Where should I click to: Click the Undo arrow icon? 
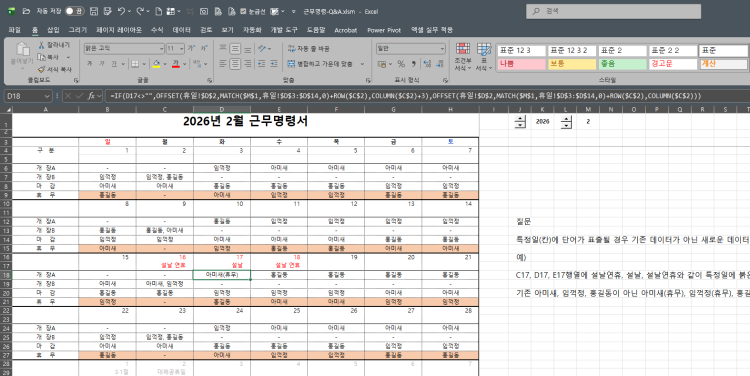pos(121,11)
